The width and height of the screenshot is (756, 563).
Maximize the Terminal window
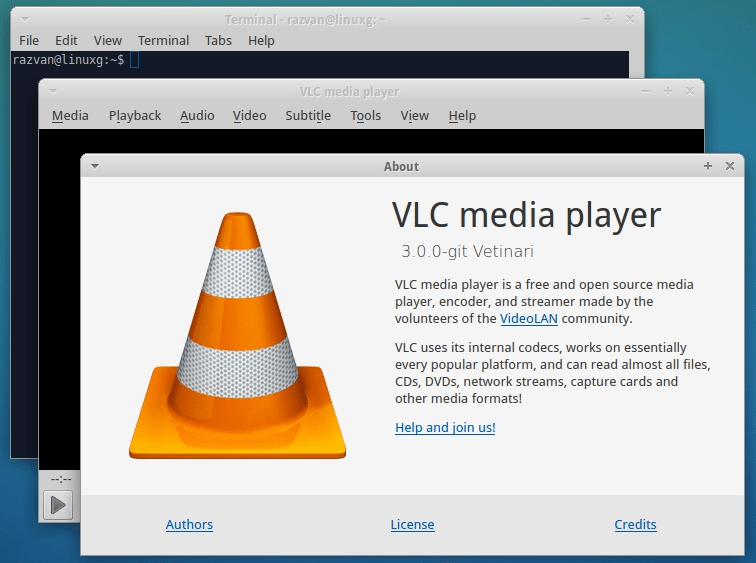click(608, 19)
